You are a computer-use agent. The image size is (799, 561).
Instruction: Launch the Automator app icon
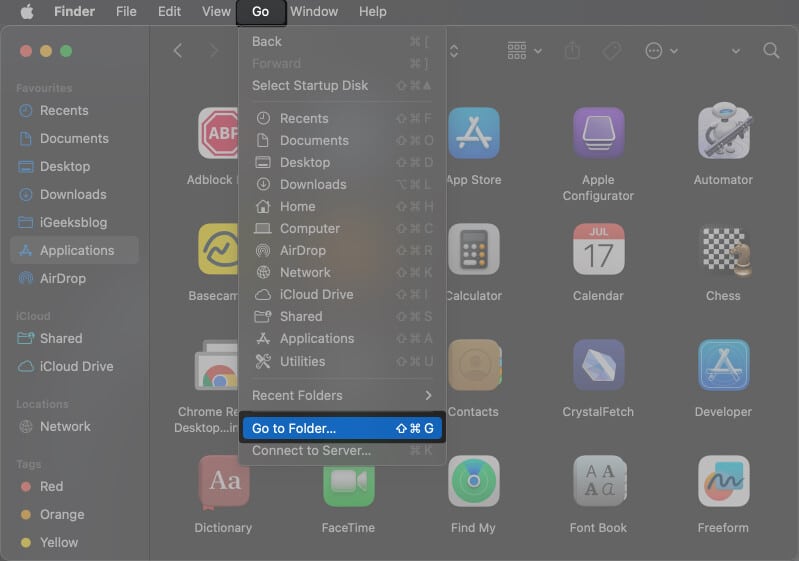(724, 132)
